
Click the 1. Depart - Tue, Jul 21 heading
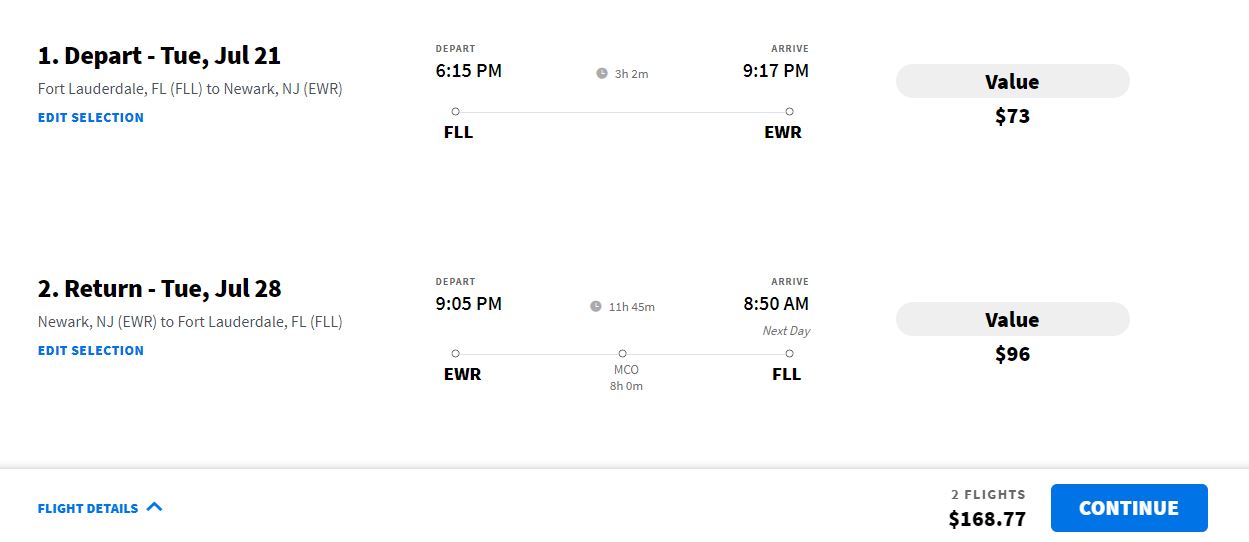[159, 56]
